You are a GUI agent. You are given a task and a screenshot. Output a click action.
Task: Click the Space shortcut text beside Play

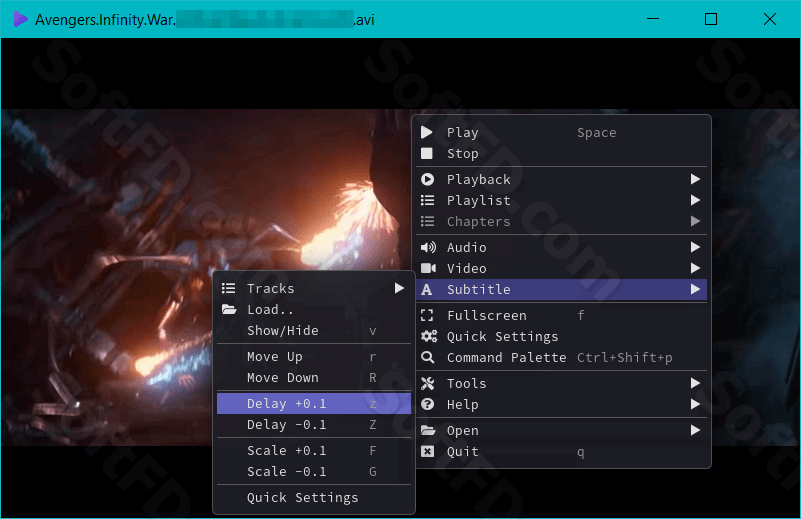[597, 133]
